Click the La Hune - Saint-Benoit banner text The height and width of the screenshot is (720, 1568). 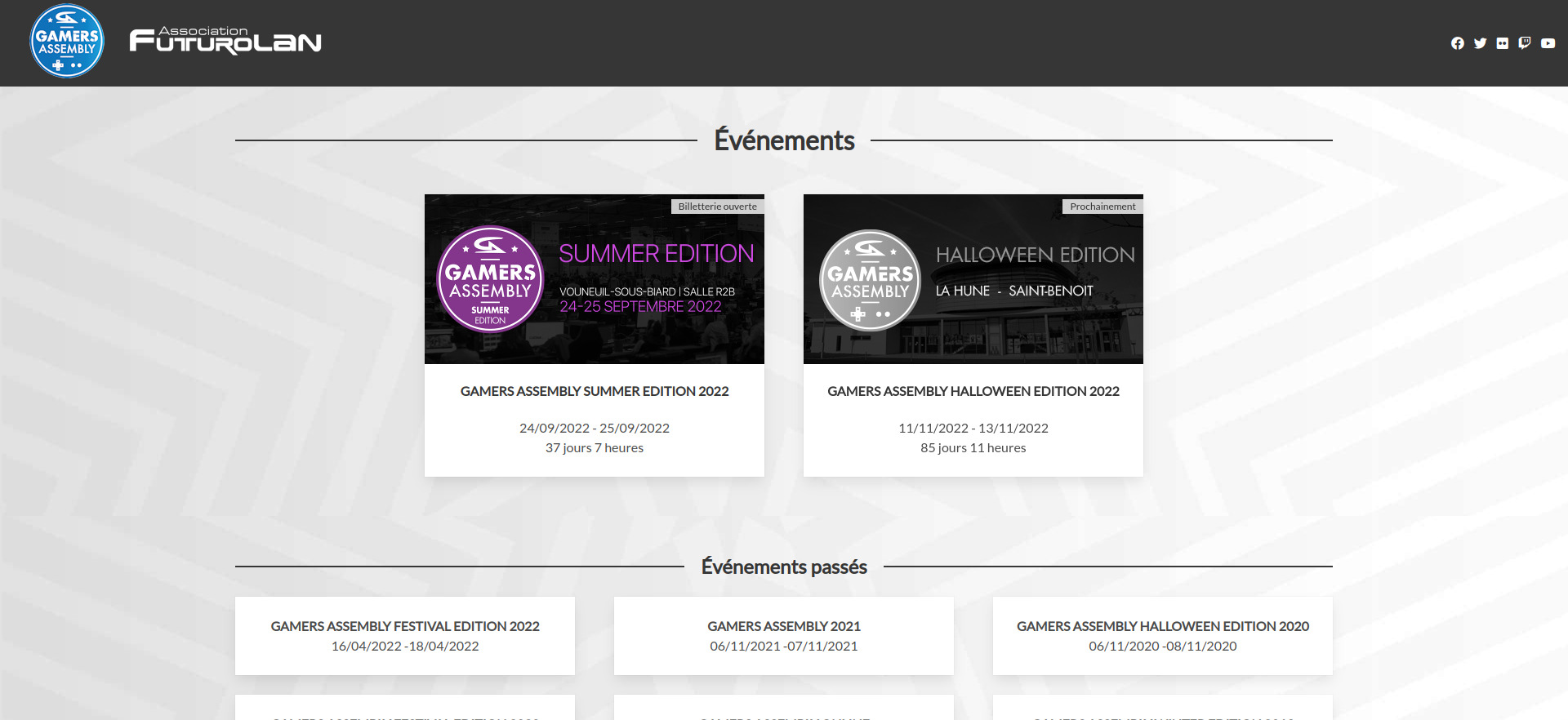pyautogui.click(x=1014, y=291)
